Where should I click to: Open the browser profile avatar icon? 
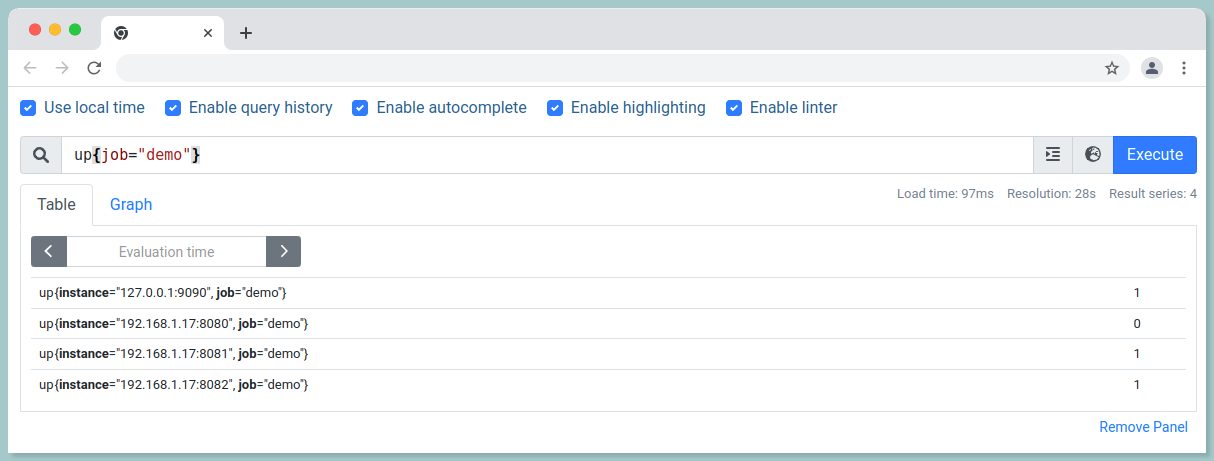coord(1152,68)
